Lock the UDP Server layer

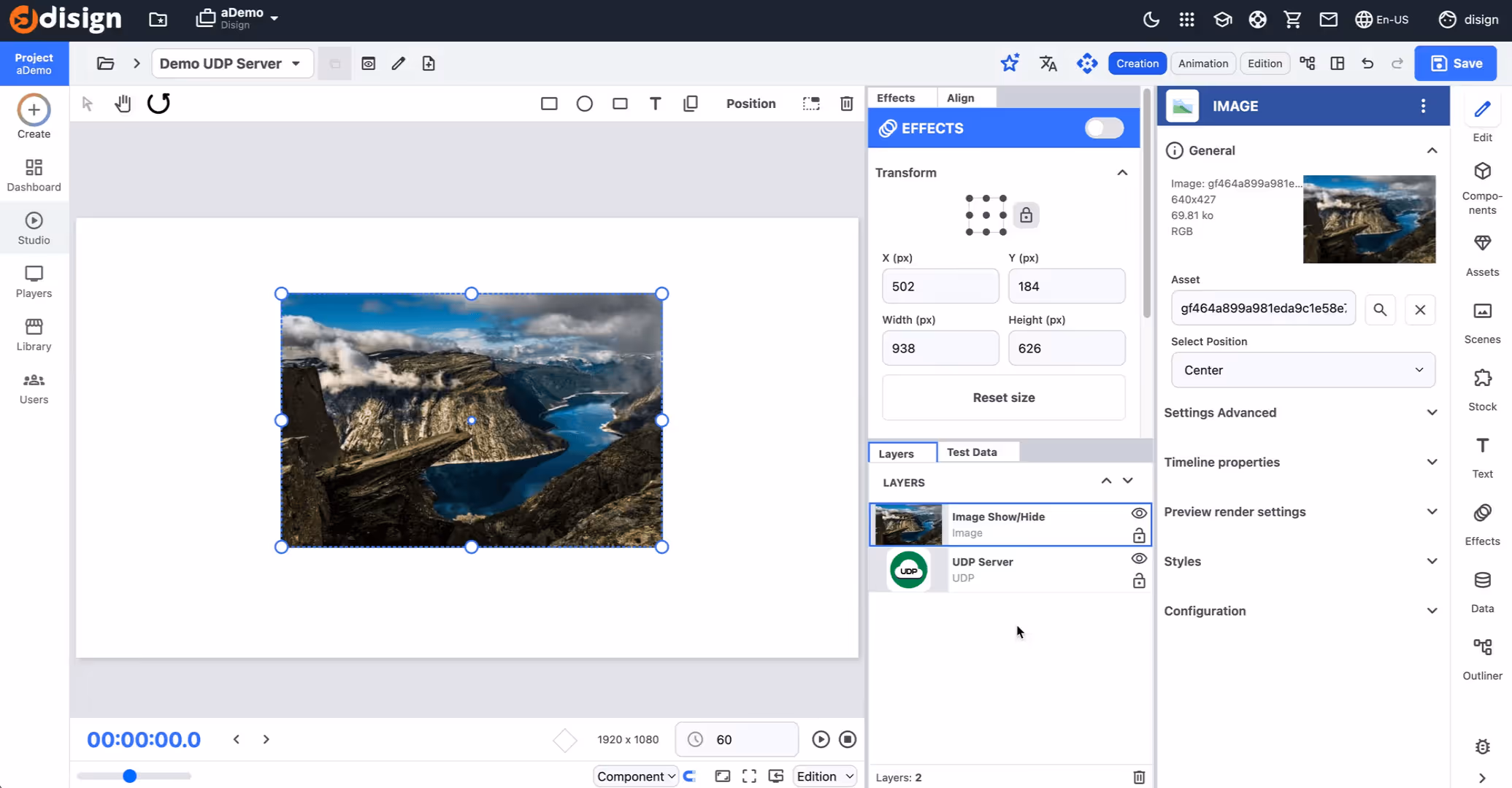pos(1138,582)
